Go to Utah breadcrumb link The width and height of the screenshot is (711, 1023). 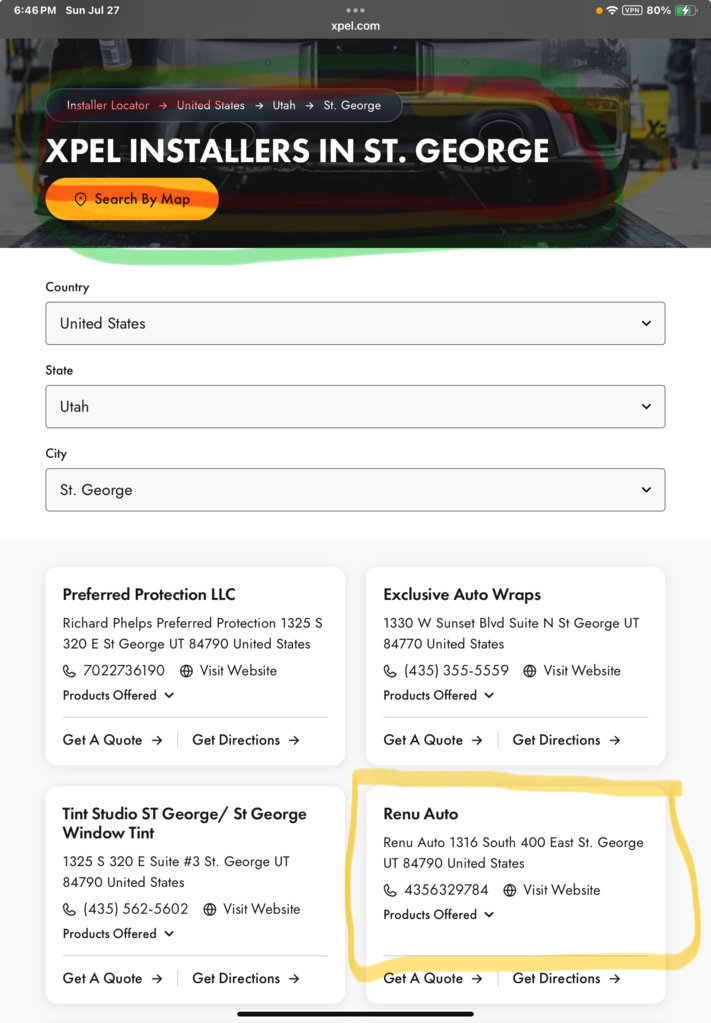(x=284, y=105)
